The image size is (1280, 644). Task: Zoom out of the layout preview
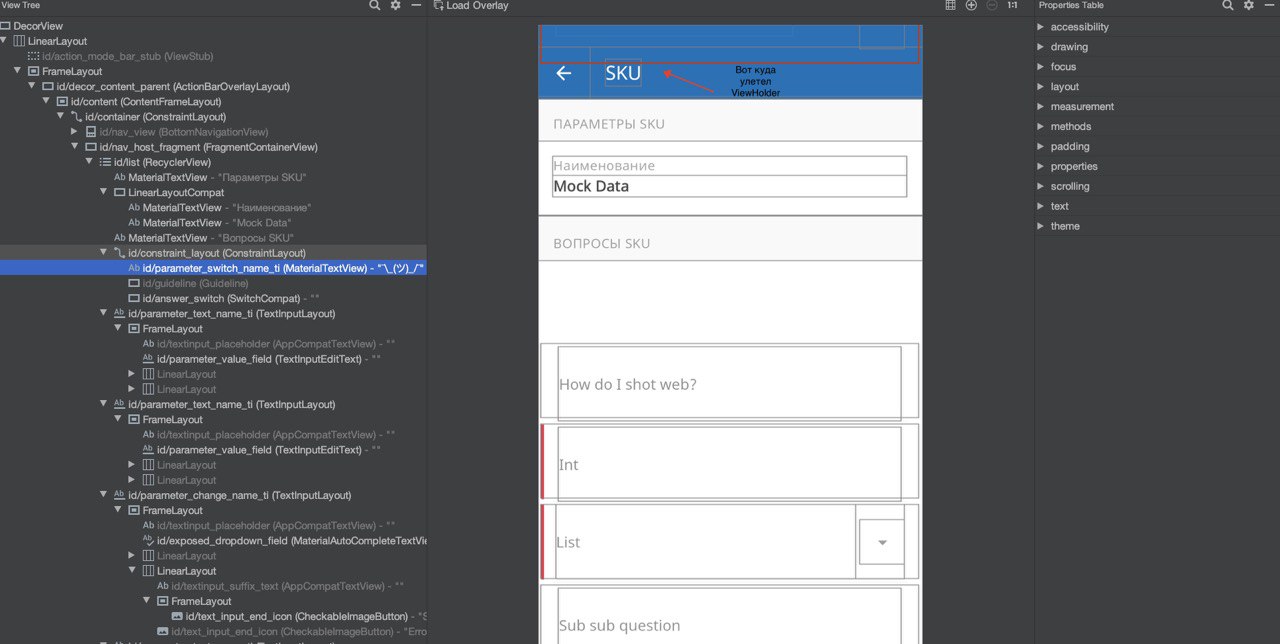992,5
